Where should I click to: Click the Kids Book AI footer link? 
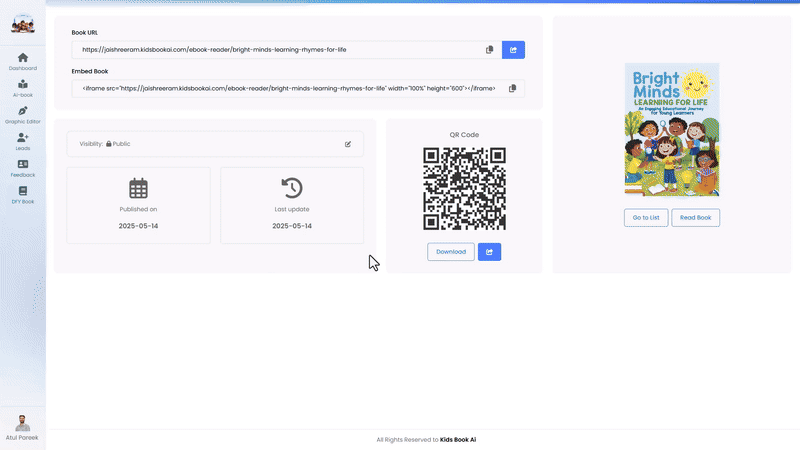point(458,439)
